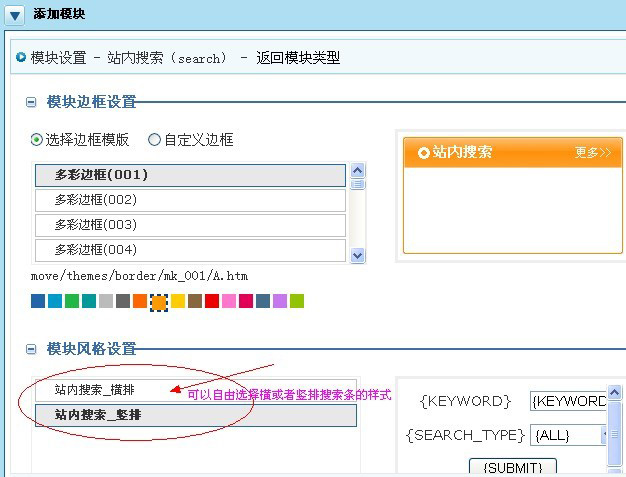This screenshot has width=626, height=477.
Task: Pick the slate blue color swatch
Action: pyautogui.click(x=263, y=301)
